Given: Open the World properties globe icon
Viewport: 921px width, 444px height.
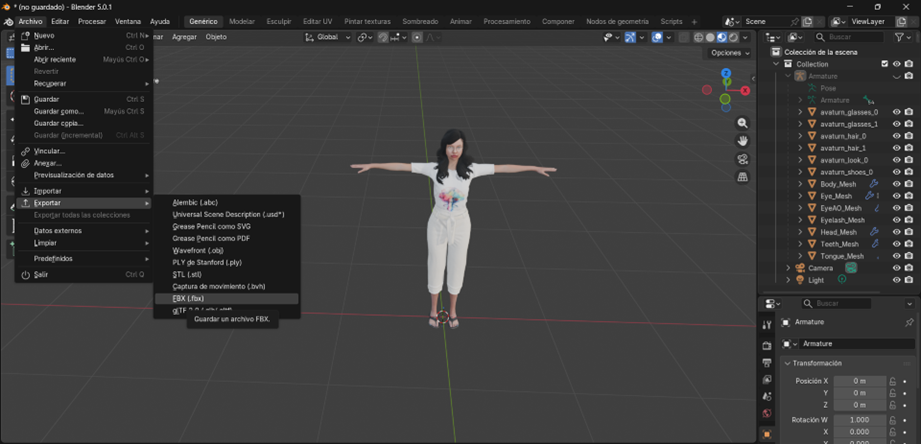Looking at the screenshot, I should (x=767, y=413).
